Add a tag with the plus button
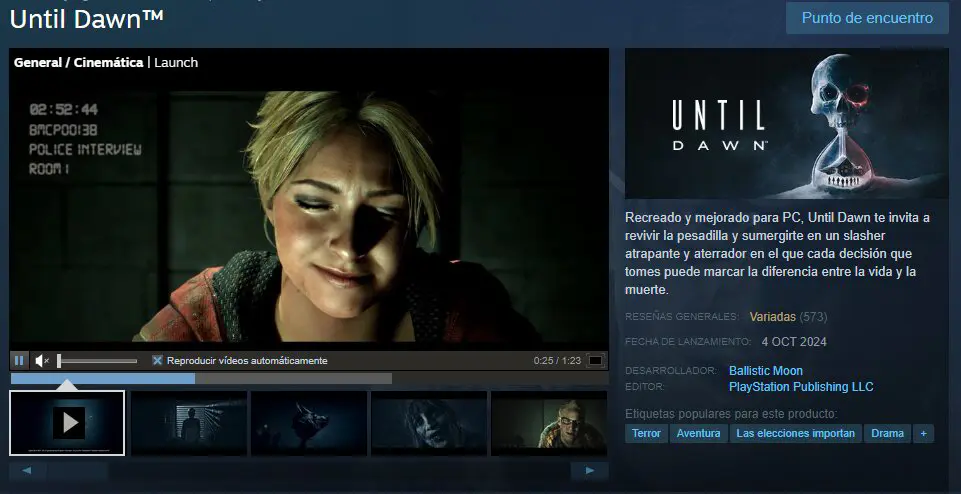 [x=924, y=433]
